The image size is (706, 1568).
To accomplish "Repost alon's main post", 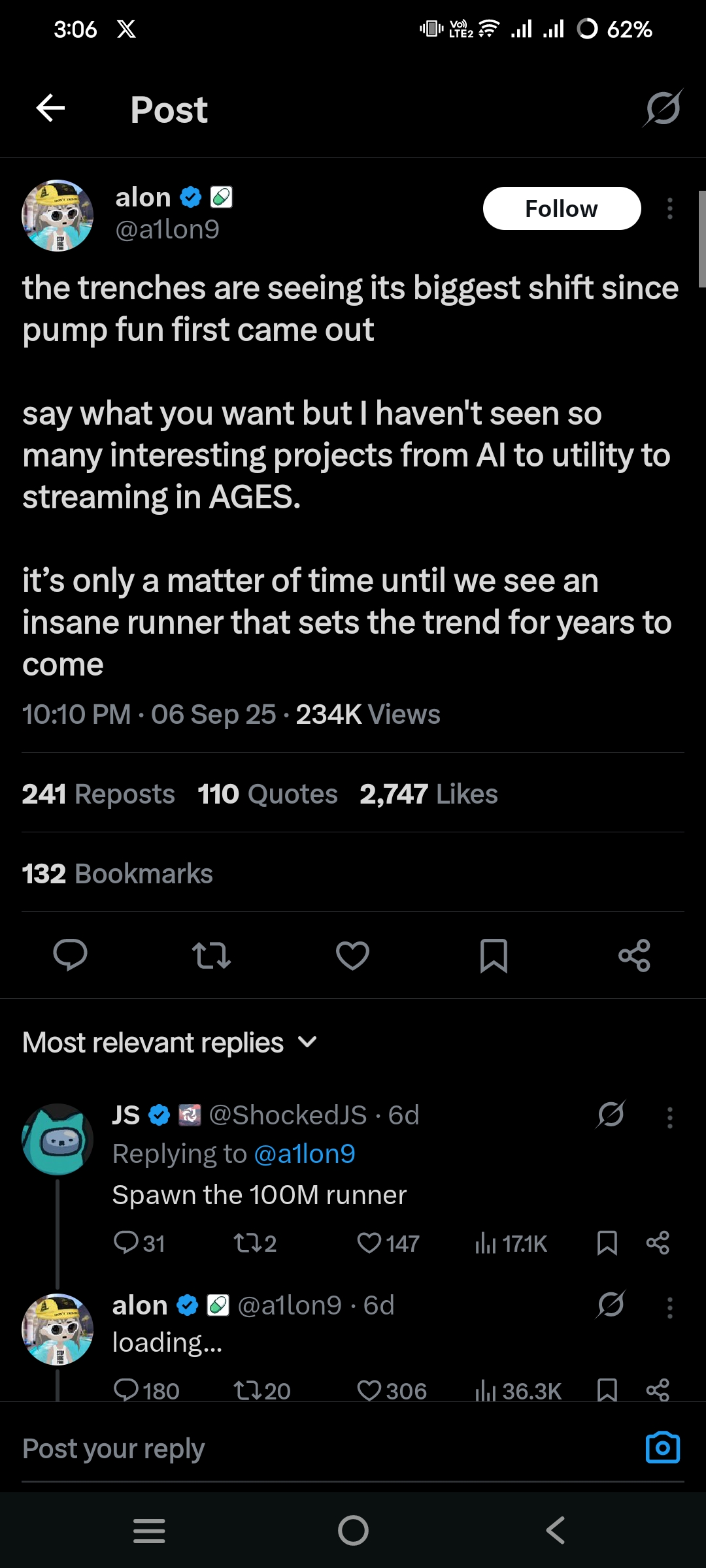I will pos(211,955).
